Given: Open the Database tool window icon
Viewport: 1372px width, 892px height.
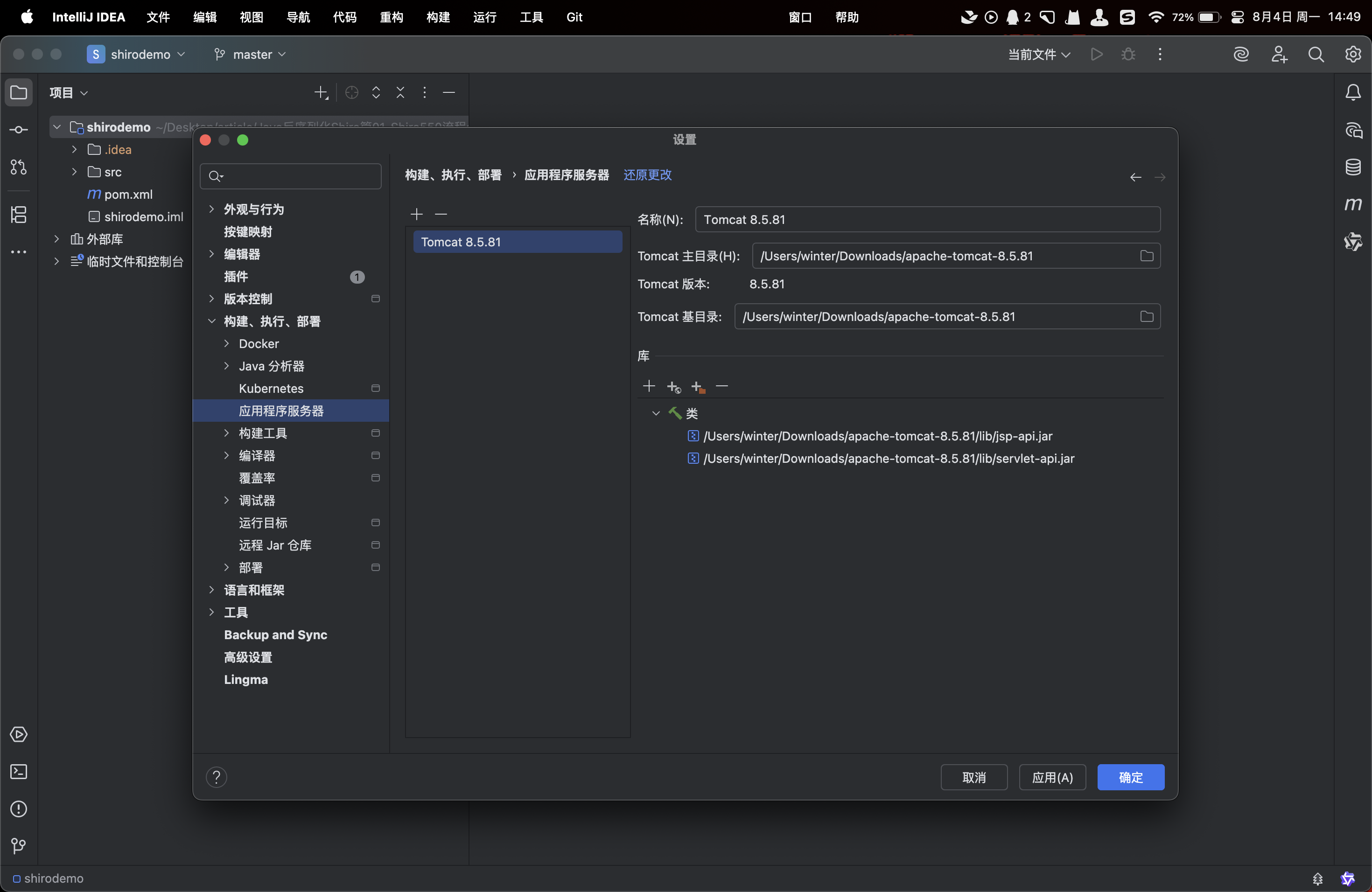Looking at the screenshot, I should [x=1352, y=167].
